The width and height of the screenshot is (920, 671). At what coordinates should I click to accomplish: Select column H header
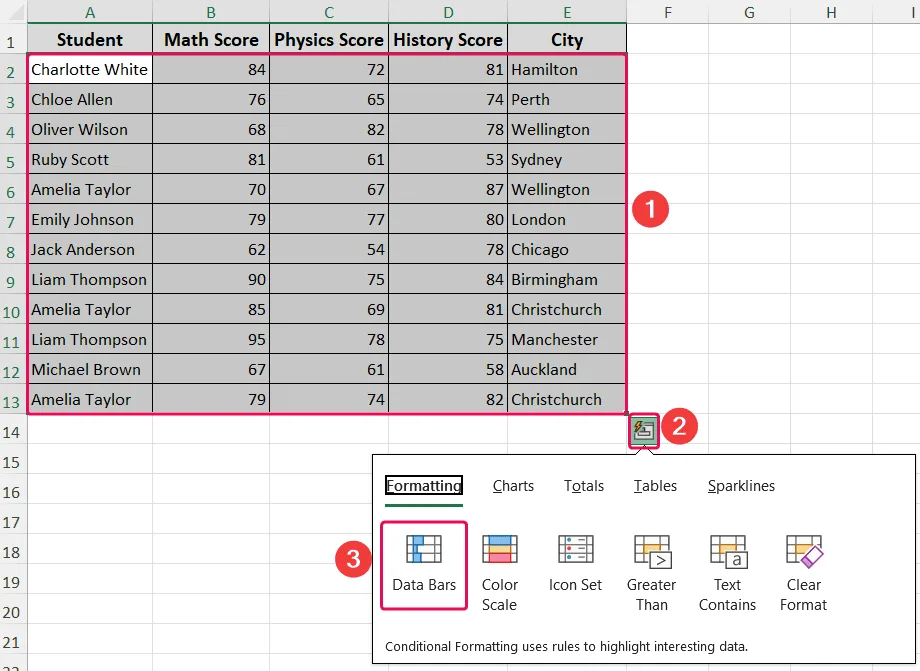pyautogui.click(x=831, y=12)
